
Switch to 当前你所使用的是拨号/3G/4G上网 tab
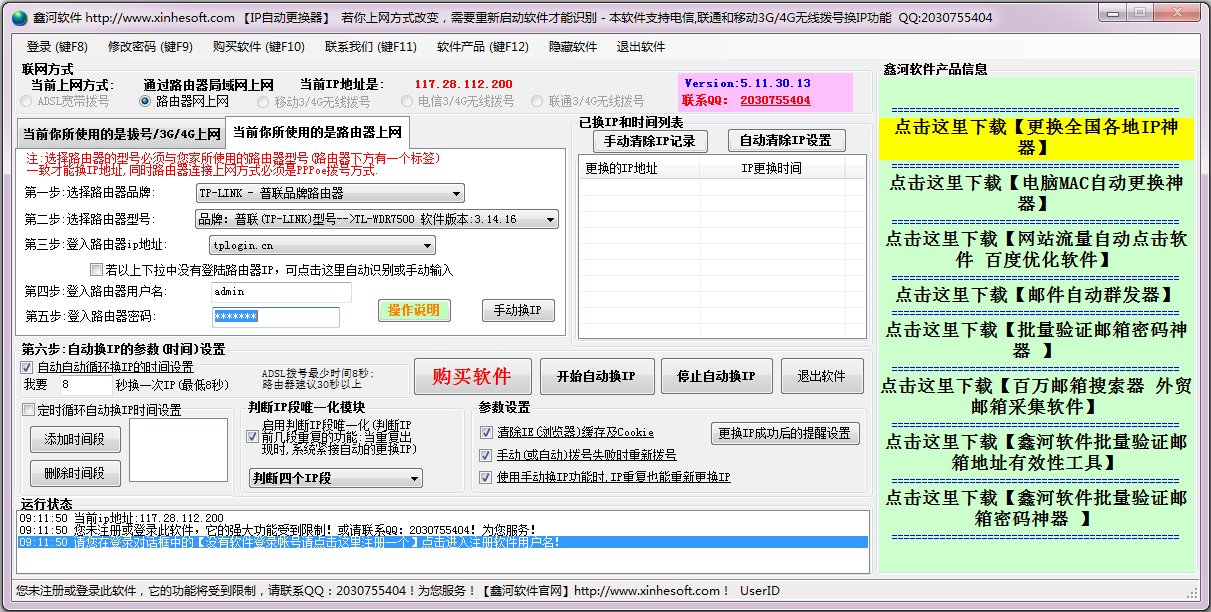point(121,133)
